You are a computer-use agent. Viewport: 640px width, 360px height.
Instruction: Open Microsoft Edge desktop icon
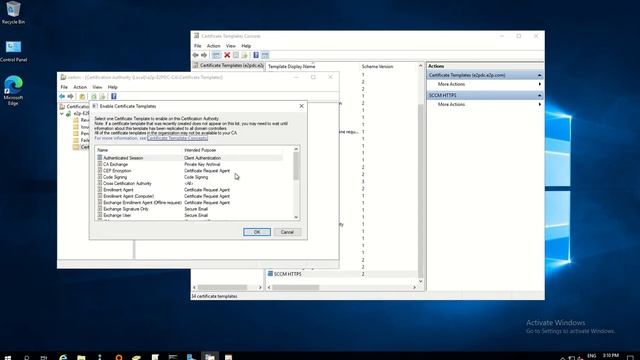click(13, 91)
